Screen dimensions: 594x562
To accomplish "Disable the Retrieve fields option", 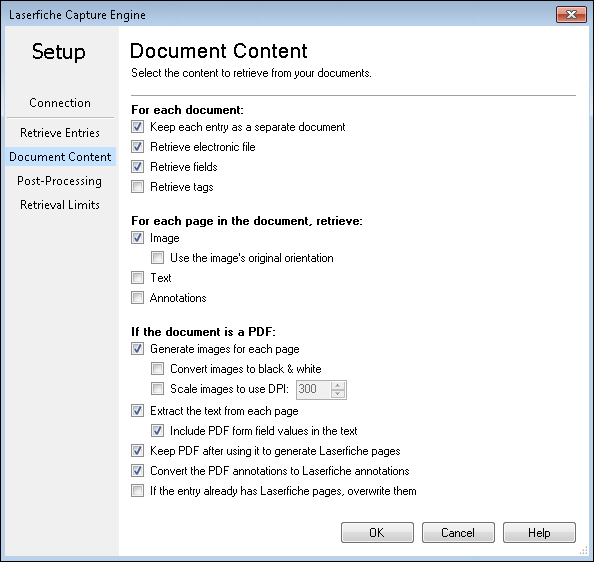I will click(x=137, y=167).
